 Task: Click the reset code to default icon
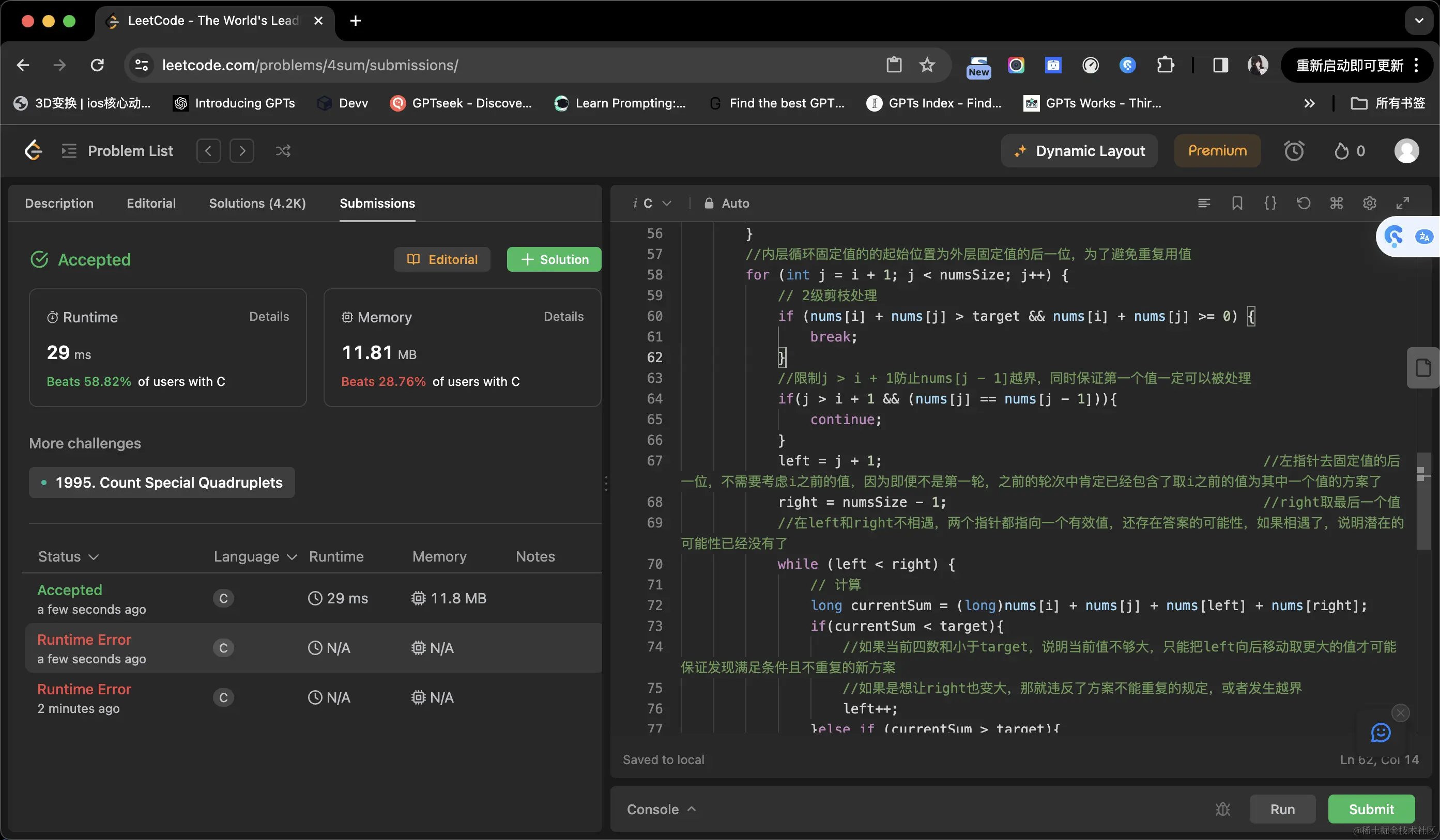pyautogui.click(x=1303, y=203)
